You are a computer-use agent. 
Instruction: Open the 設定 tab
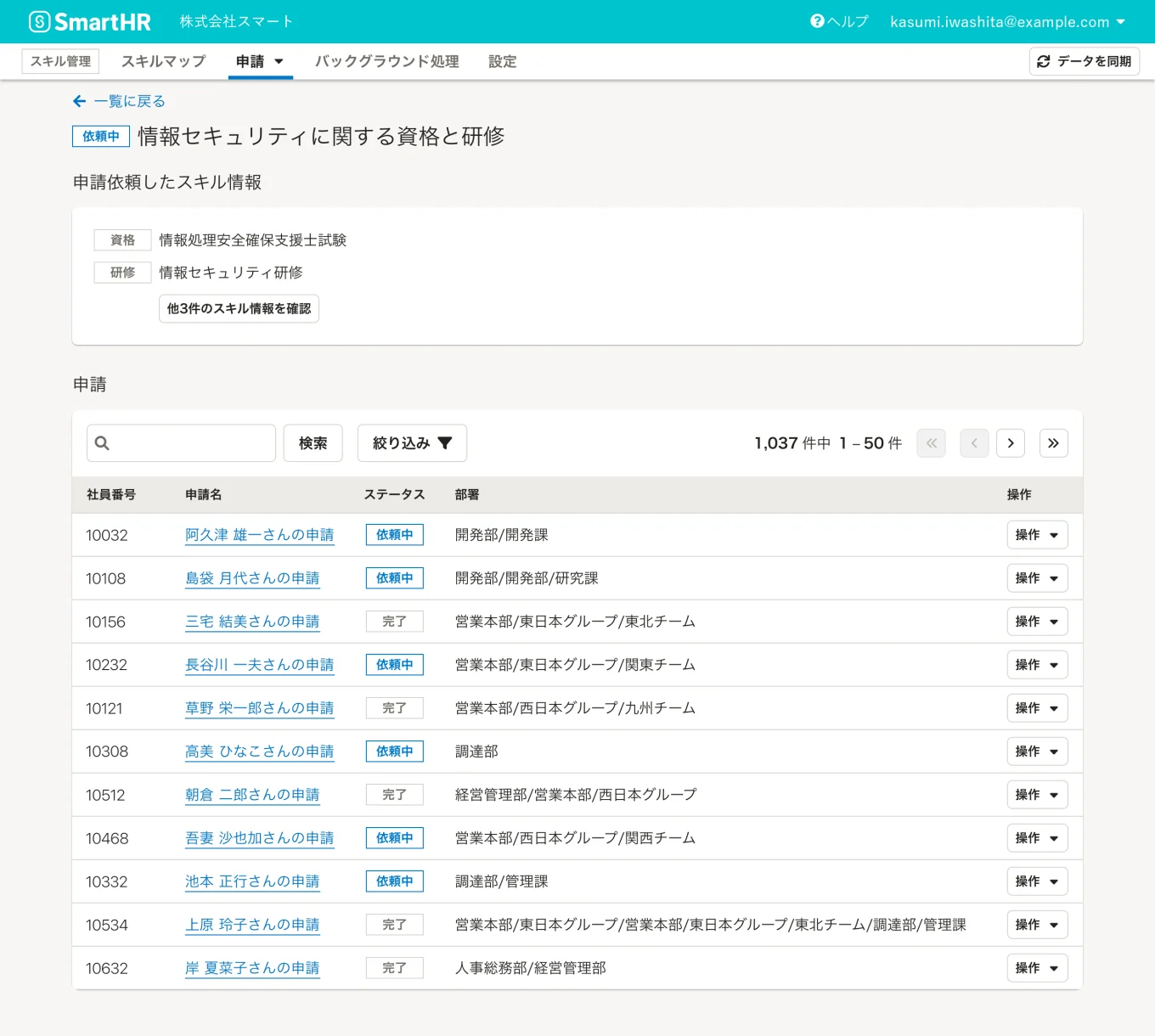503,61
